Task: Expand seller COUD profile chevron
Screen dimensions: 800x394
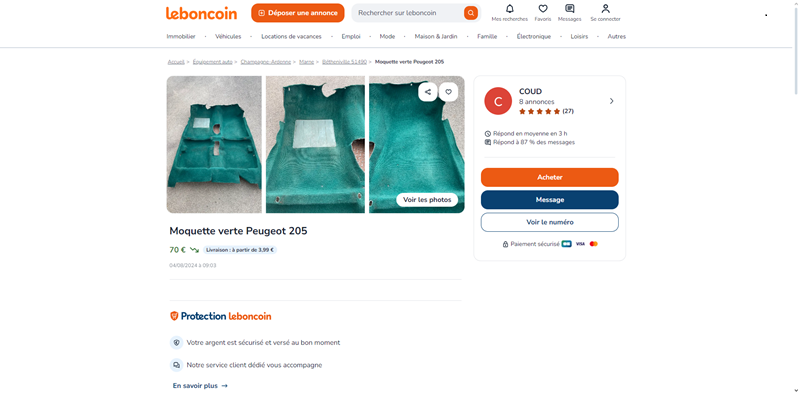Action: tap(611, 101)
